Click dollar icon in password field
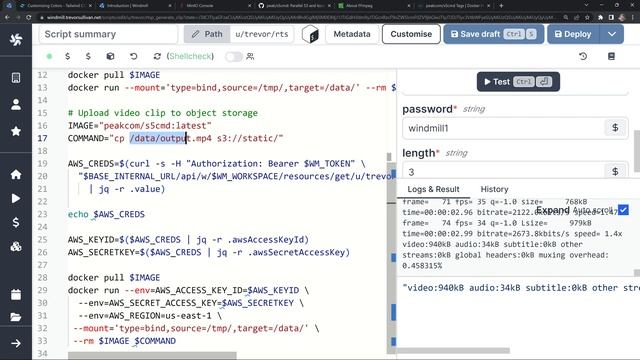The height and width of the screenshot is (360, 640). coord(615,128)
